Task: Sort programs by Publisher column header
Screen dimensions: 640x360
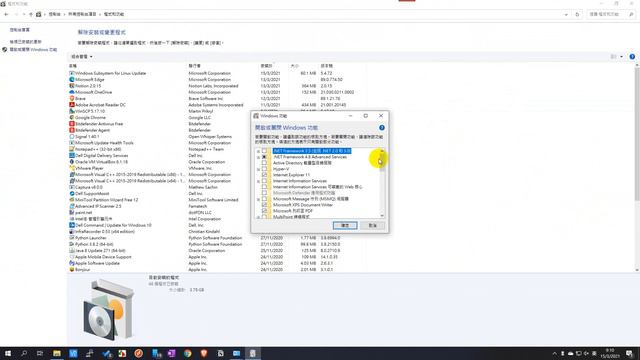Action: 194,66
